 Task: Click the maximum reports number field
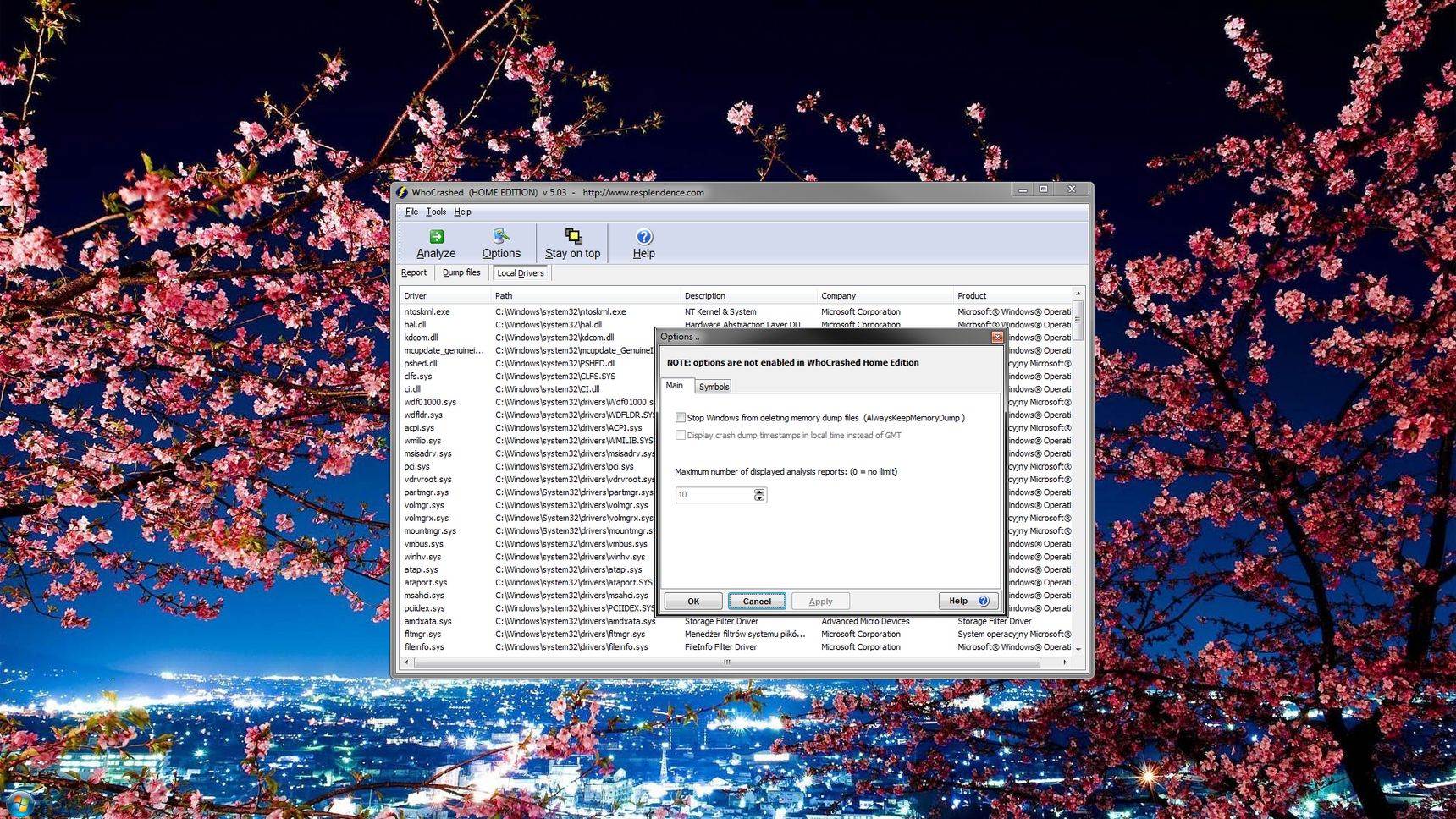tap(714, 494)
